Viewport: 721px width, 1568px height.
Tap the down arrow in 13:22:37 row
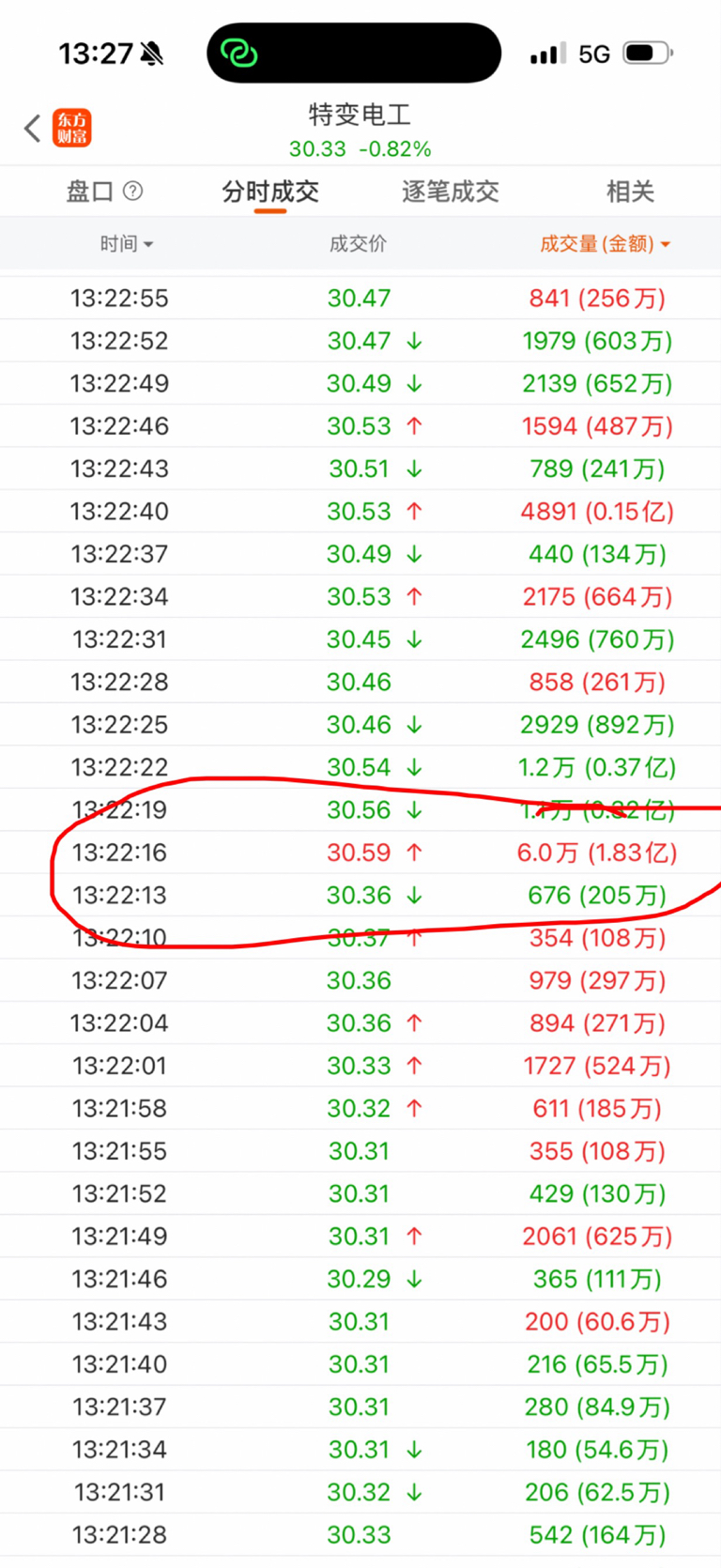414,555
